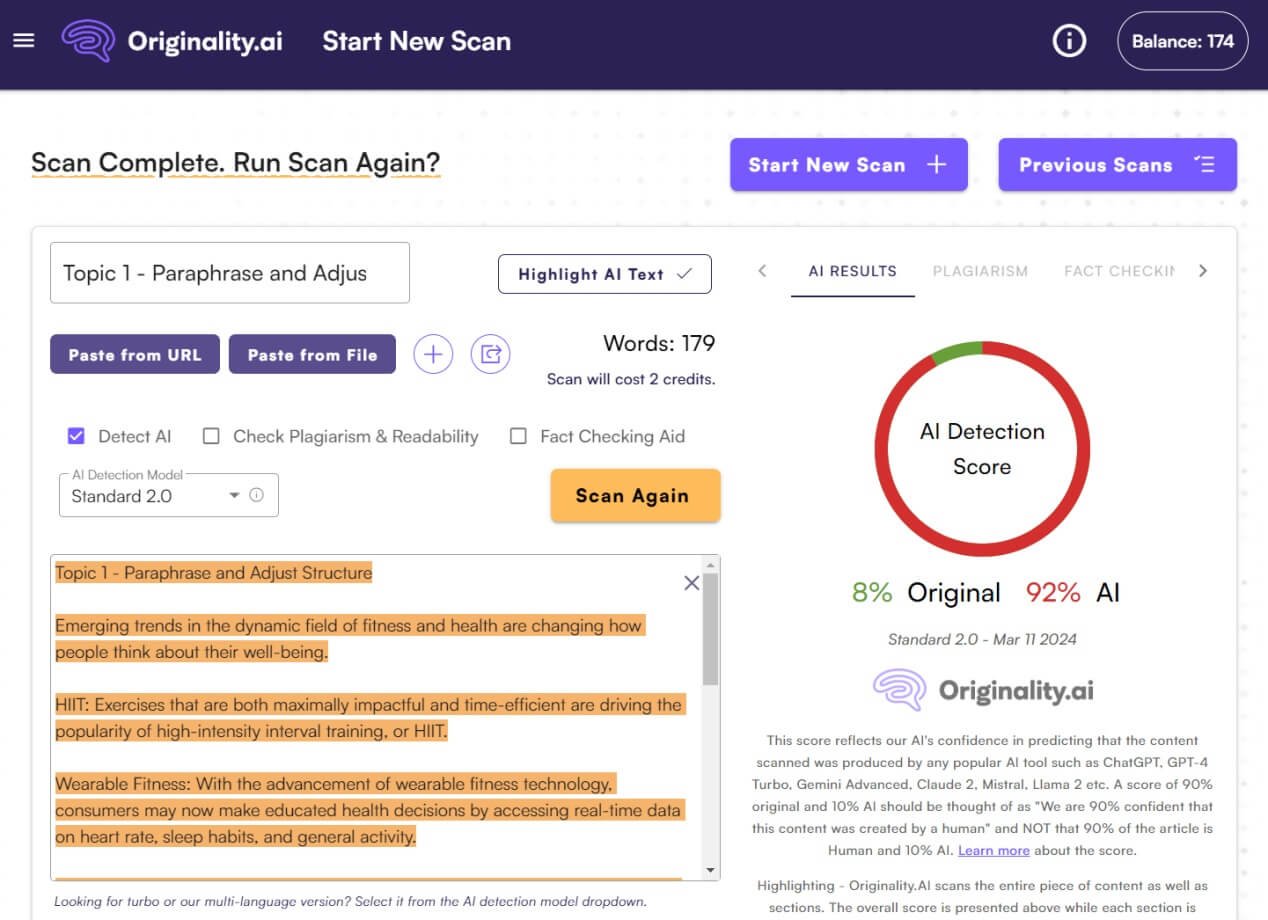Follow the Learn more link
The image size is (1268, 920).
click(993, 850)
